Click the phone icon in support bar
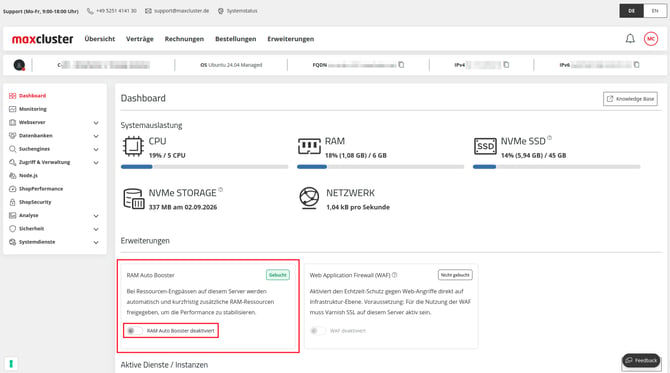670x373 pixels. point(90,11)
